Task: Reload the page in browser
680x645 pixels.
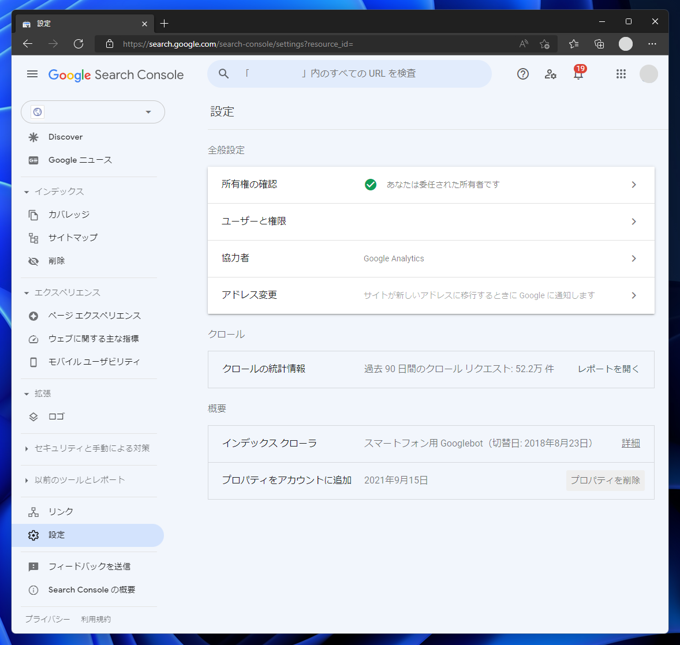Action: (78, 44)
